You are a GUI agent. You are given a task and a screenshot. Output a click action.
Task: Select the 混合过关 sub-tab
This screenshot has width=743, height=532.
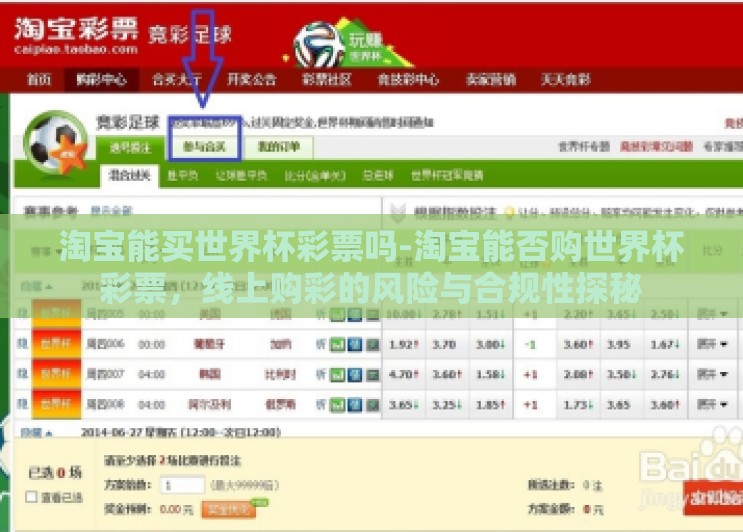pyautogui.click(x=129, y=176)
